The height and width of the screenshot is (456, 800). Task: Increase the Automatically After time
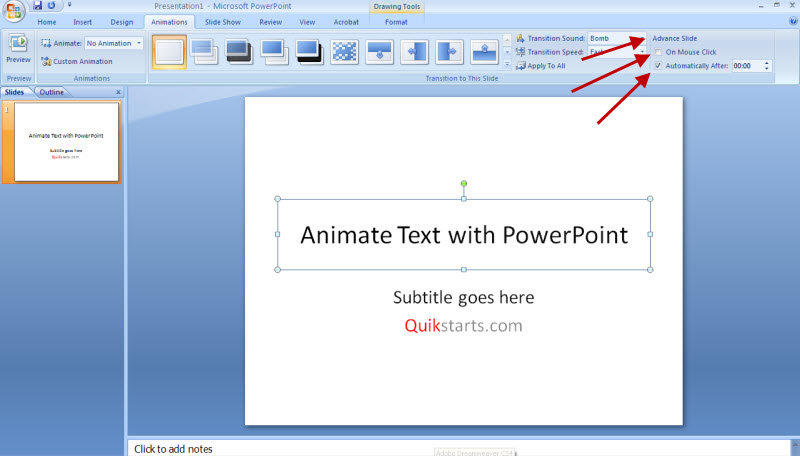pos(767,63)
